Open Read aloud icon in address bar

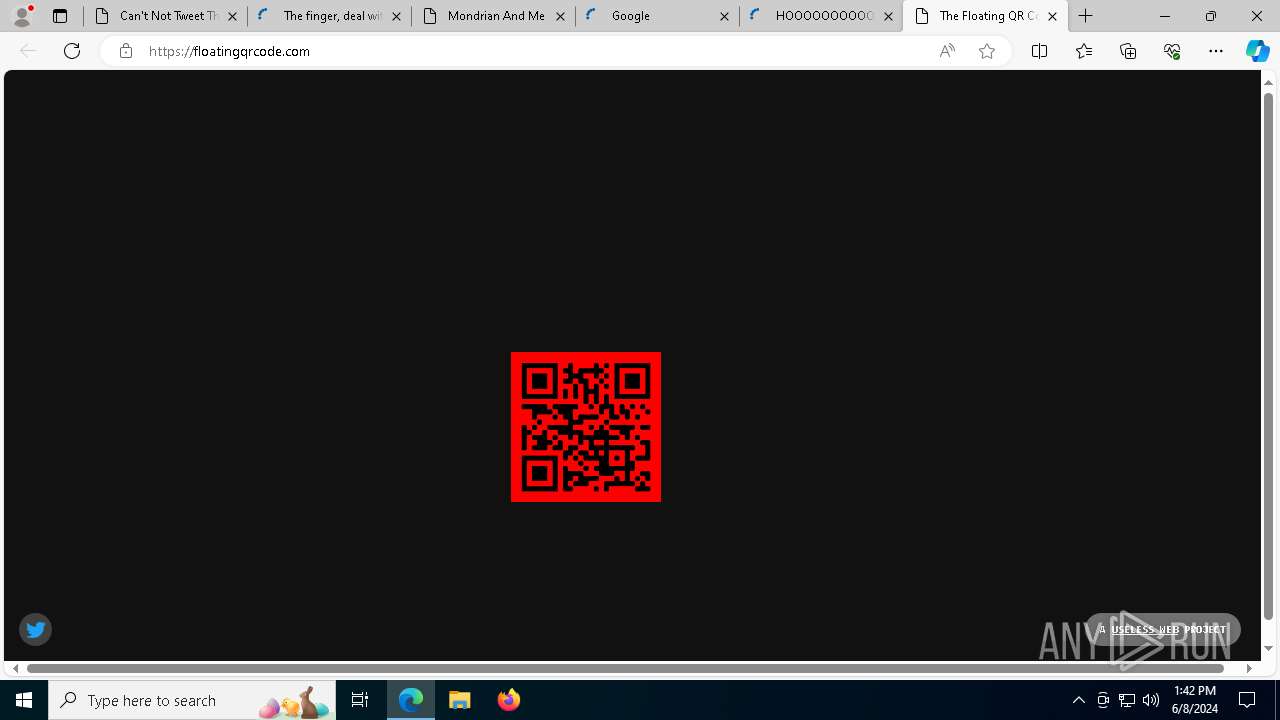(x=947, y=51)
